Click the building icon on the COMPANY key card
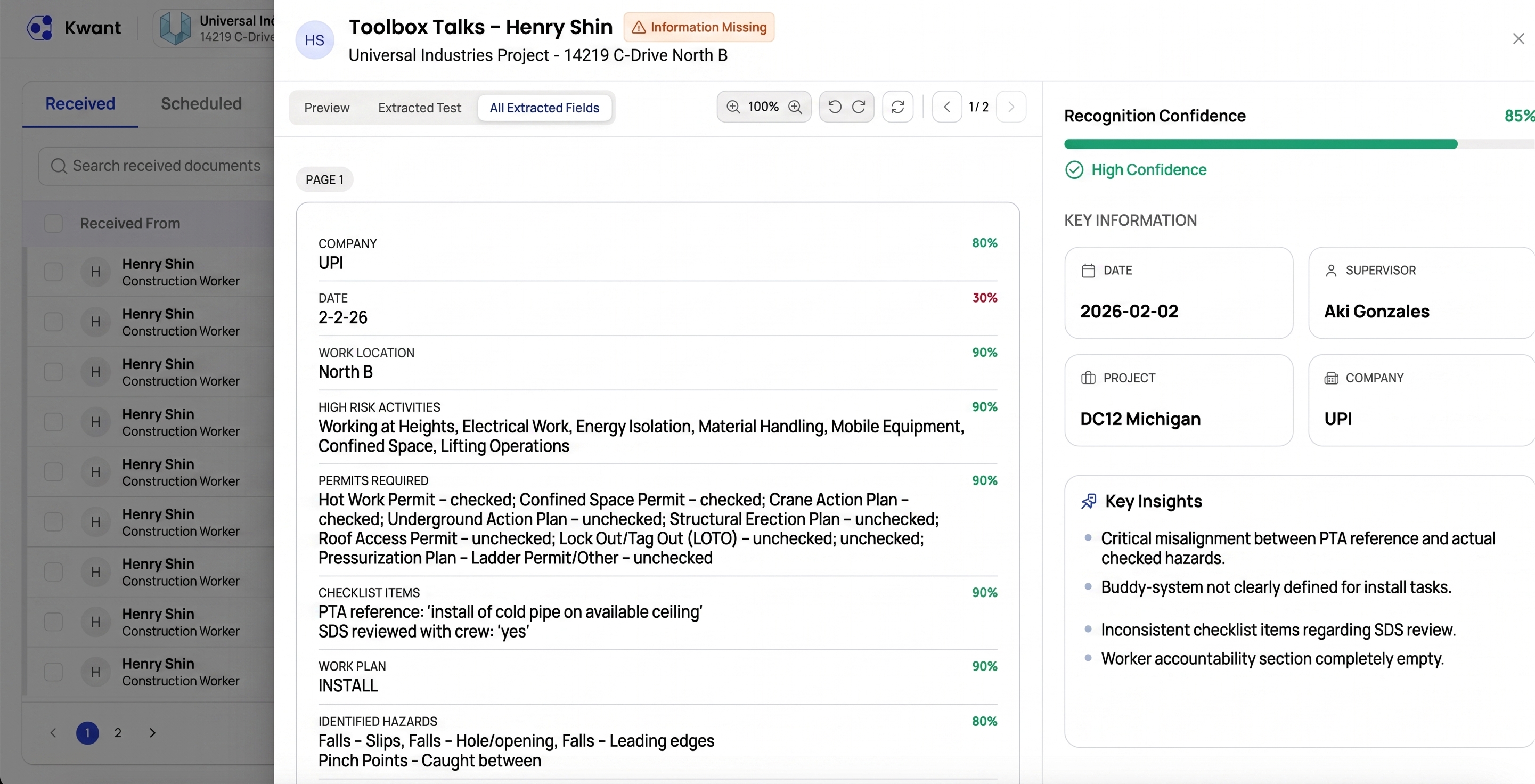Screen dimensions: 1535x784 point(1331,378)
